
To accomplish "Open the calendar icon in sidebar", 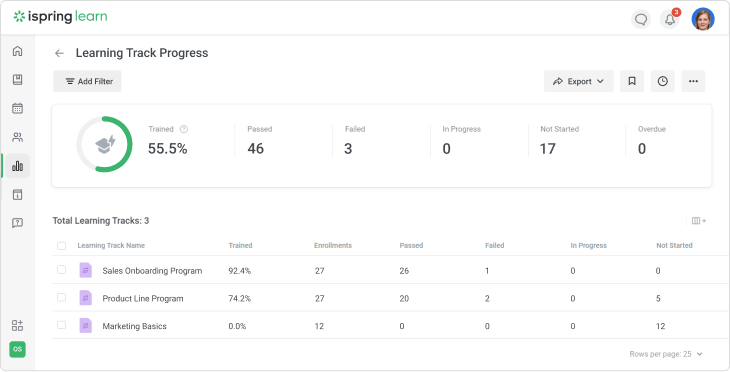I will [17, 108].
